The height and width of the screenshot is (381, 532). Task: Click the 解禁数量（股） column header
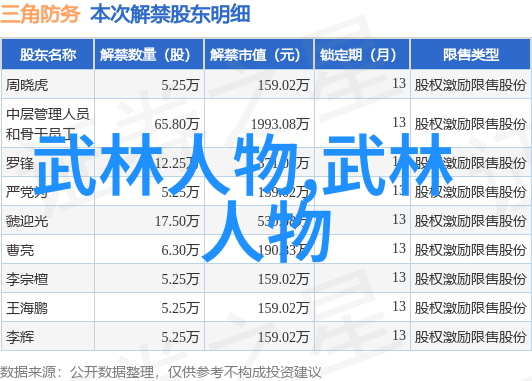[149, 55]
